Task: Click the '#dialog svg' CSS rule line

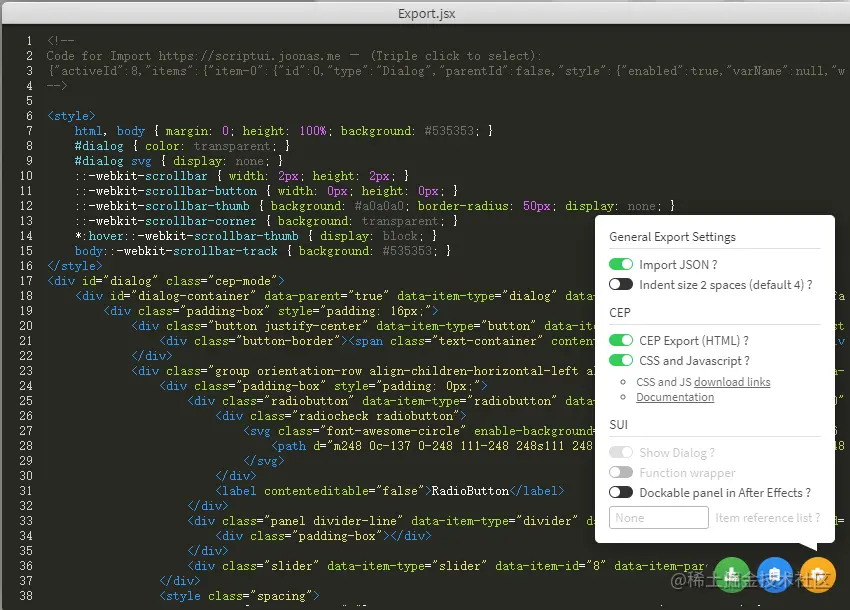Action: click(x=179, y=161)
